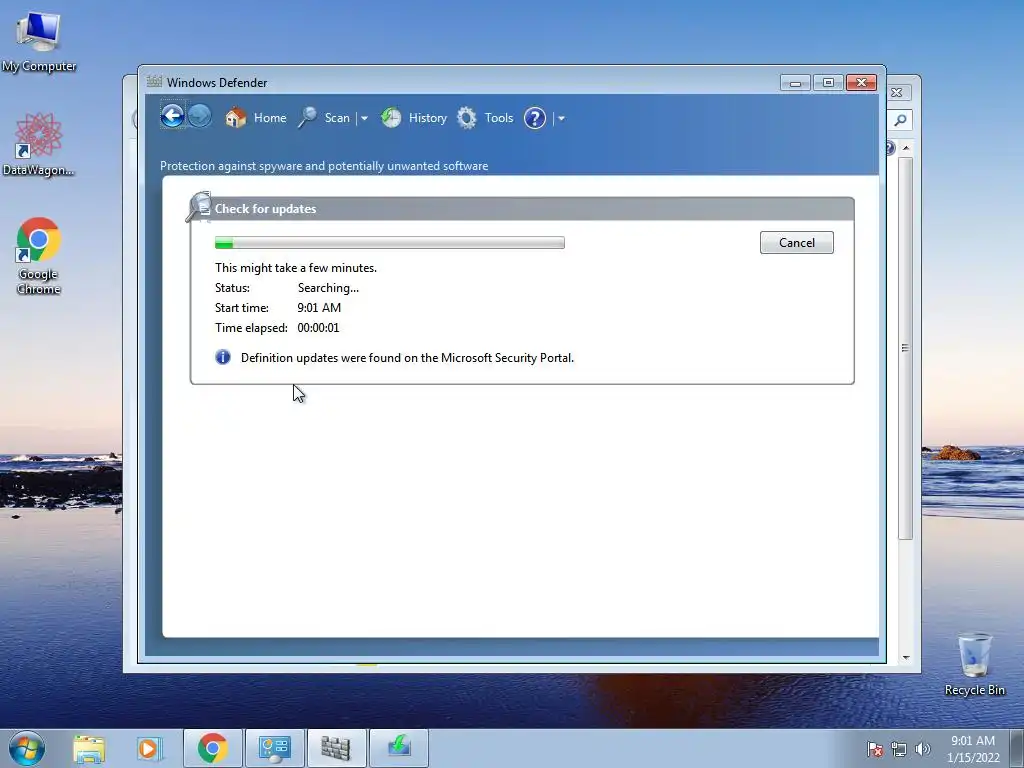
Task: Select the My Computer desktop icon
Action: (x=39, y=41)
